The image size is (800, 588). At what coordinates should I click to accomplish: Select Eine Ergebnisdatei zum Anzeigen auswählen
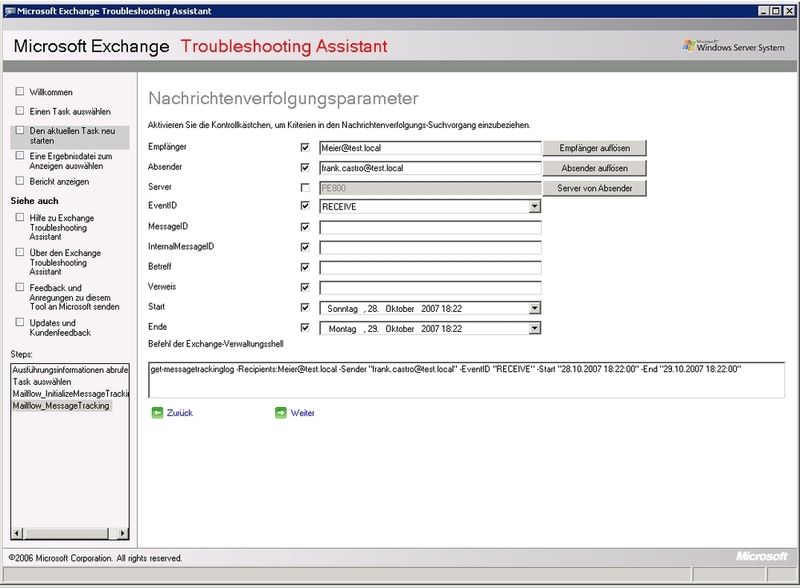(x=70, y=161)
